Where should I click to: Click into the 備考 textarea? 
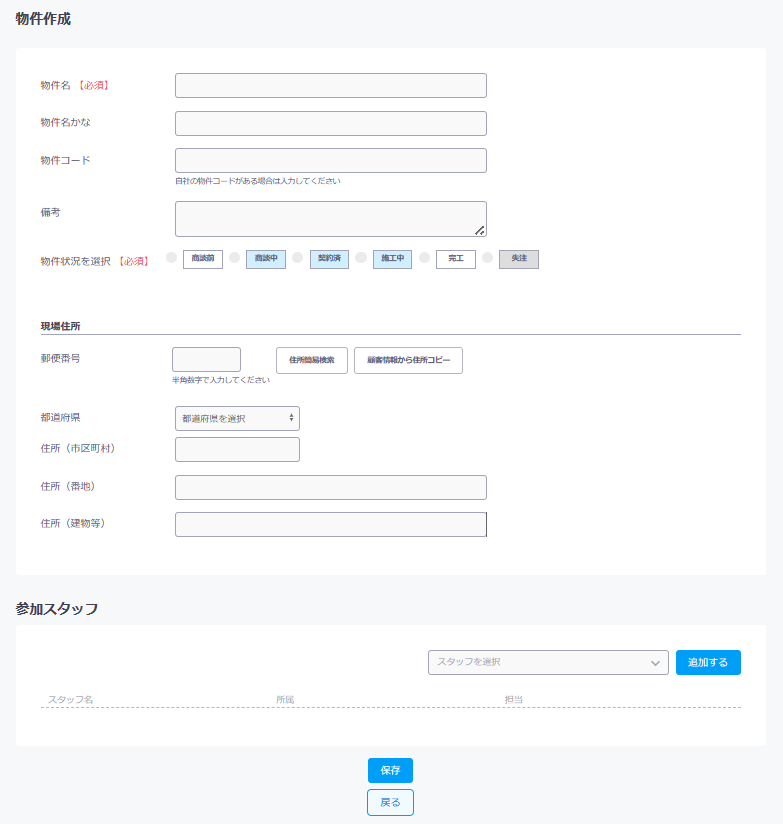pyautogui.click(x=331, y=219)
